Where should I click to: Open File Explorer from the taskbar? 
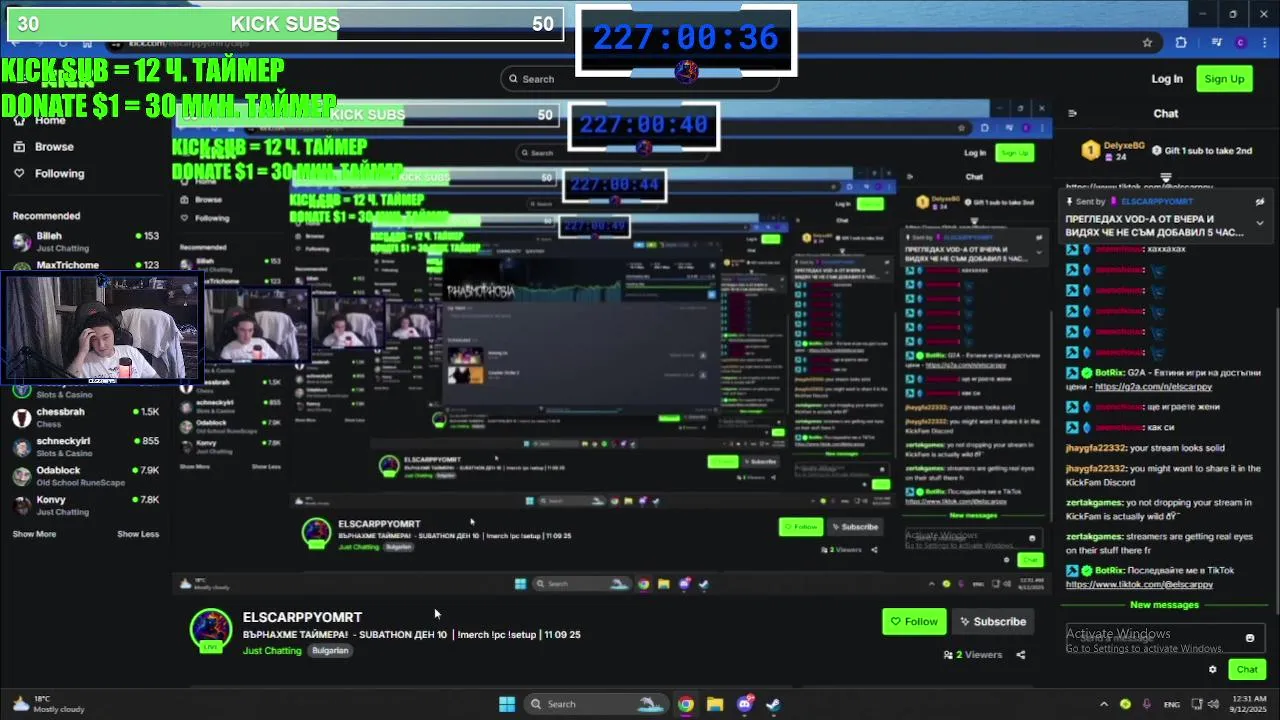pos(715,704)
